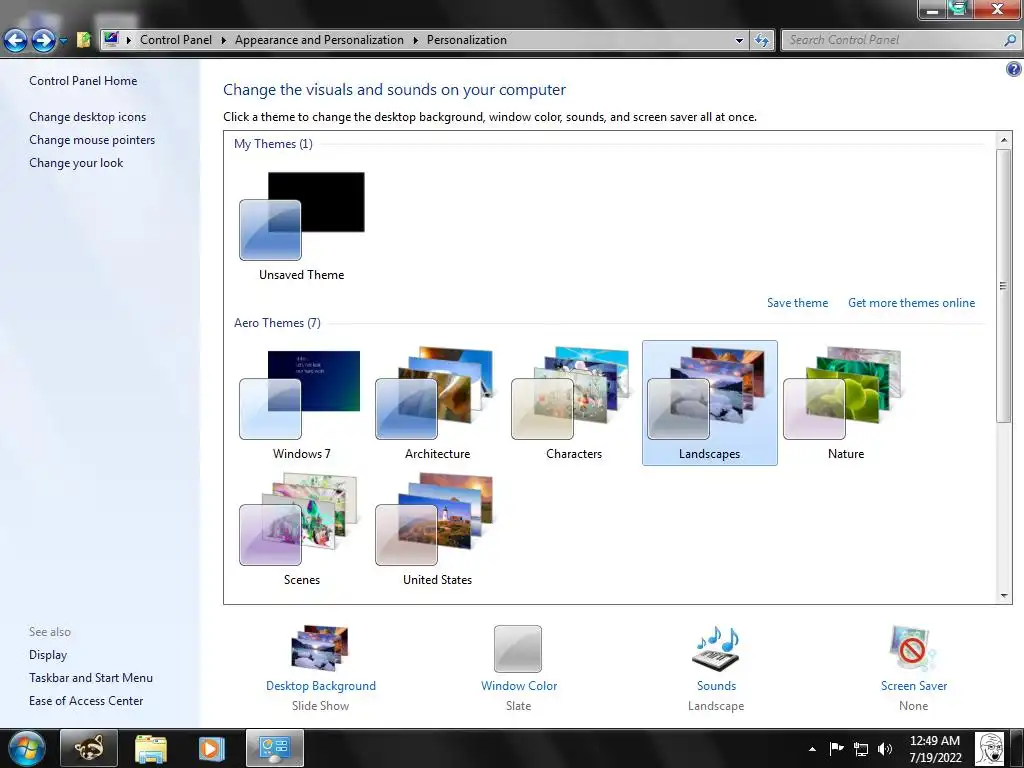
Task: Apply the United States theme
Action: [x=438, y=529]
